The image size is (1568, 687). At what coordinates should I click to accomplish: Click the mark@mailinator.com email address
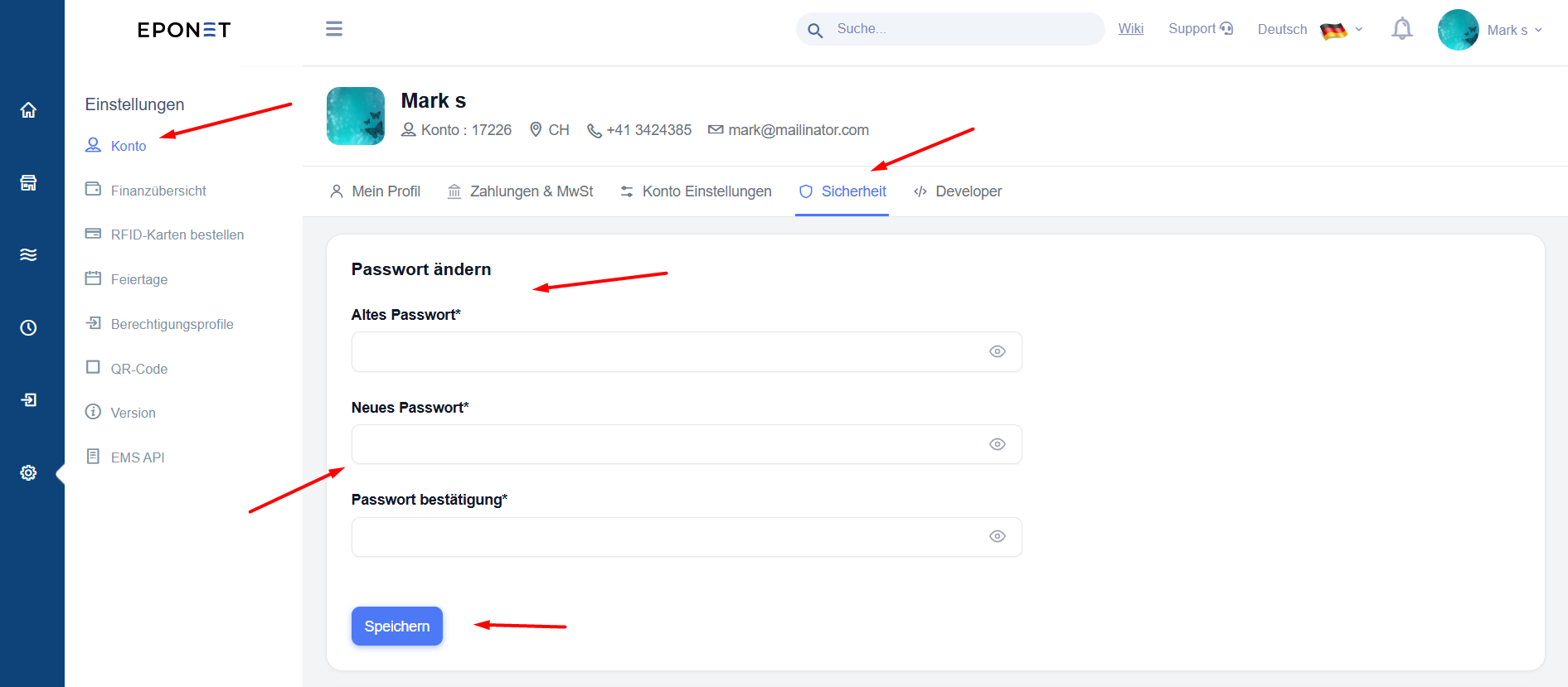tap(799, 130)
